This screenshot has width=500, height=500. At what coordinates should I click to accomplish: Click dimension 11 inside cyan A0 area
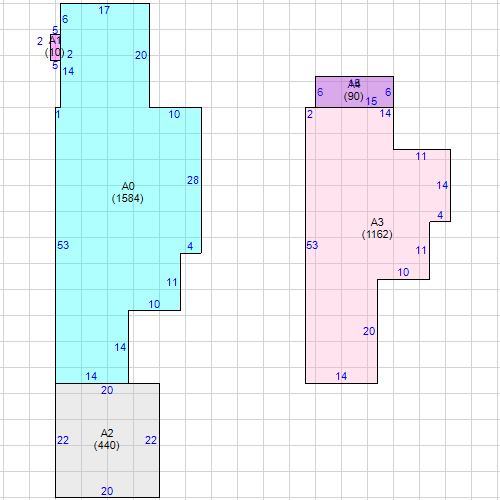point(172,282)
